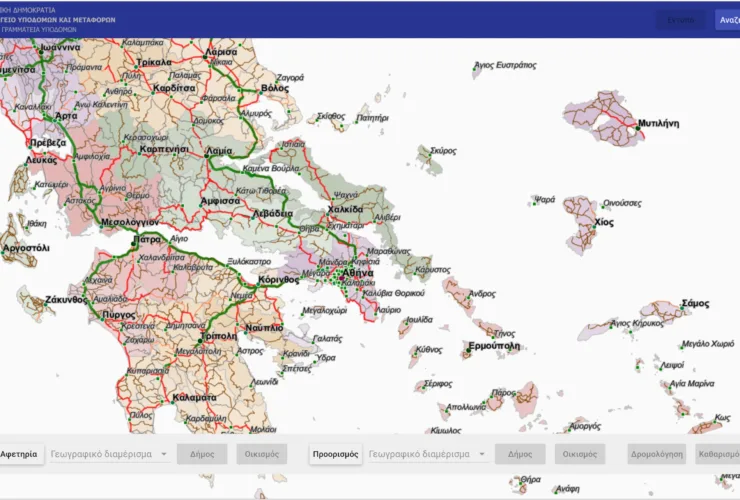Click the Καμένα Βούρλα label

point(271,169)
